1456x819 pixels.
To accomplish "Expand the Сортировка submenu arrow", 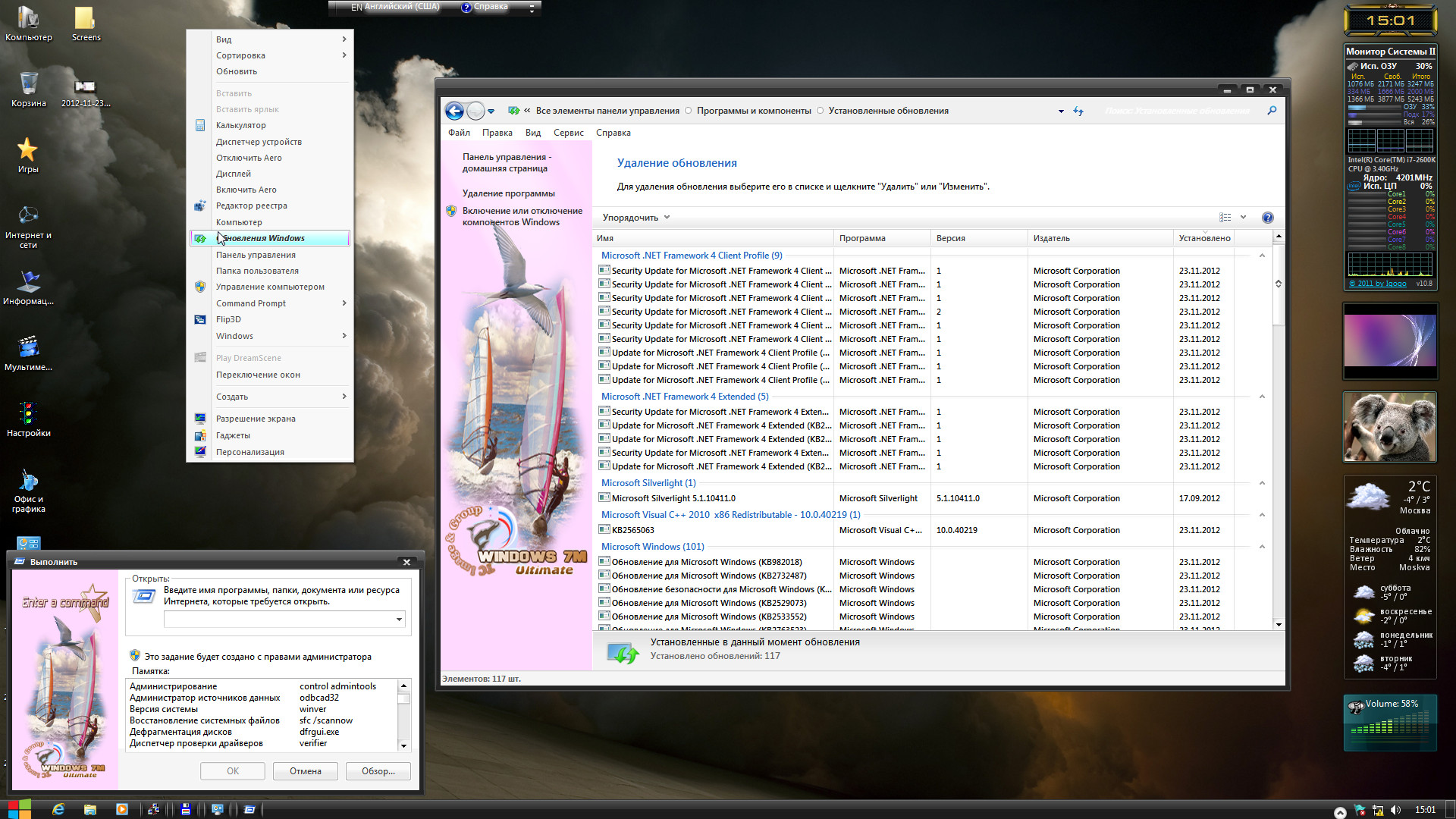I will click(344, 55).
